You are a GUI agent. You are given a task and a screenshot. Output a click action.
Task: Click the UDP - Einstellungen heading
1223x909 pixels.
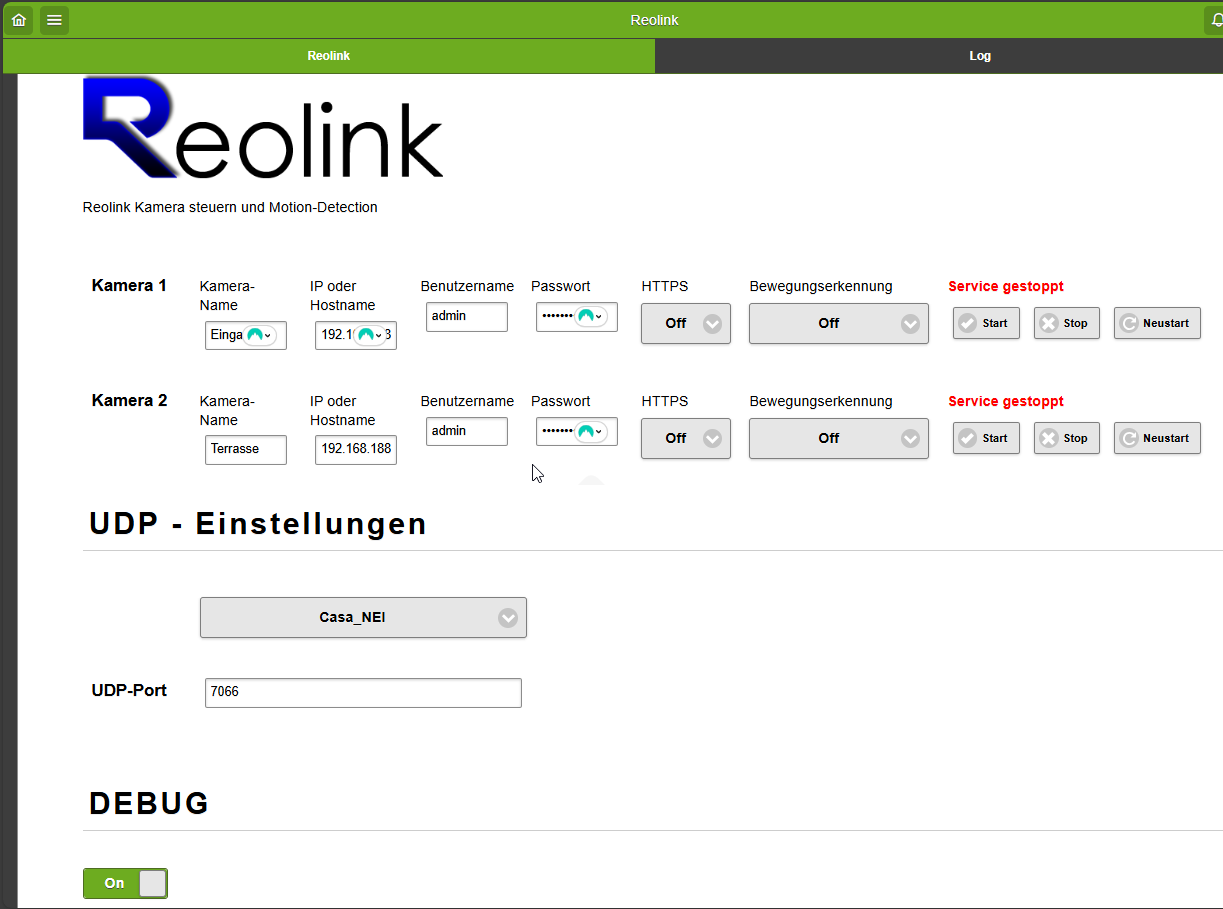258,523
